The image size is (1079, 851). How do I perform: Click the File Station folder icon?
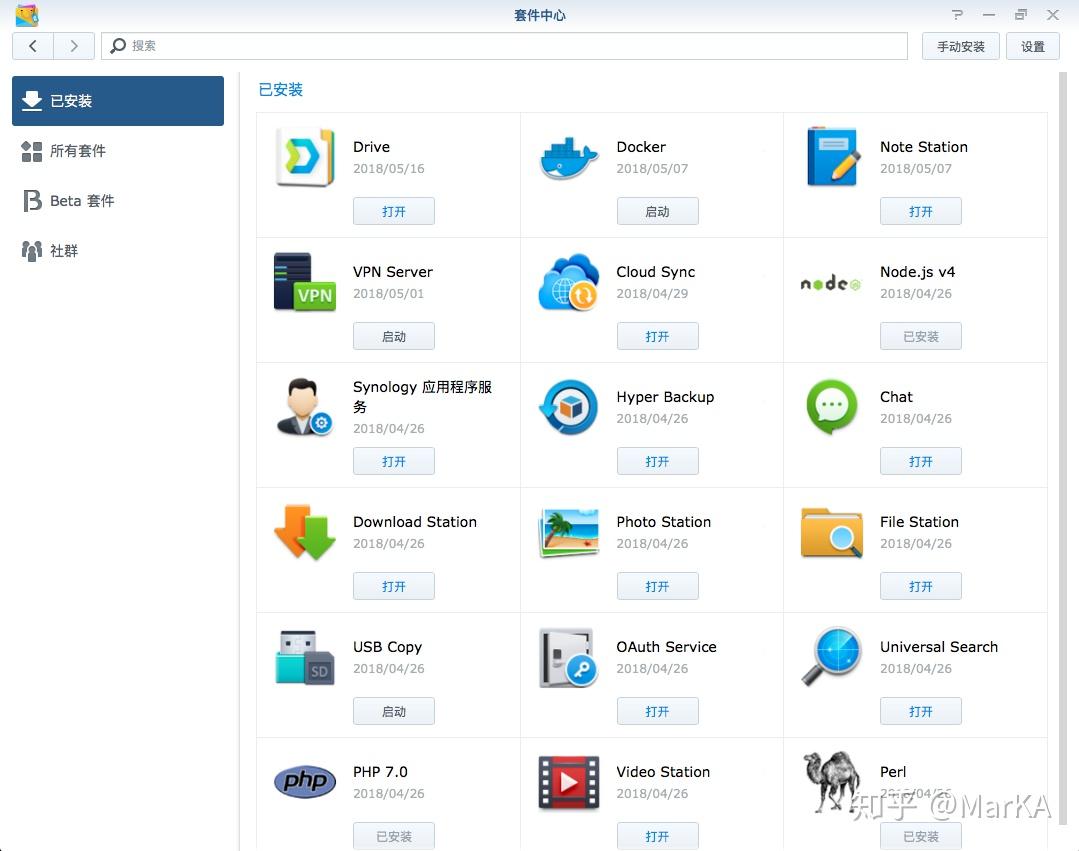pyautogui.click(x=832, y=532)
